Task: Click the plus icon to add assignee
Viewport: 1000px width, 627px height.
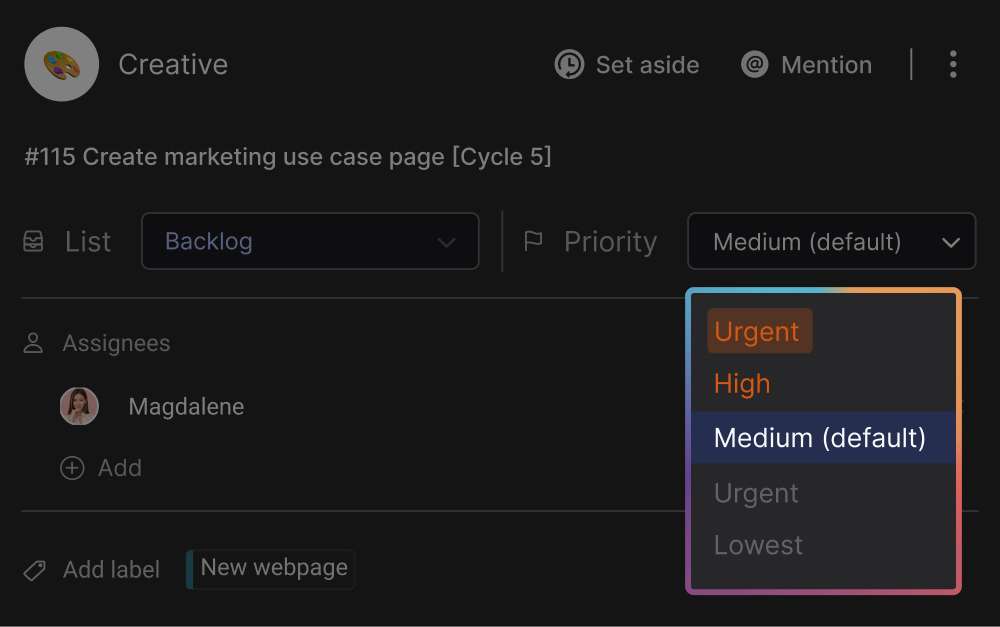Action: tap(72, 468)
